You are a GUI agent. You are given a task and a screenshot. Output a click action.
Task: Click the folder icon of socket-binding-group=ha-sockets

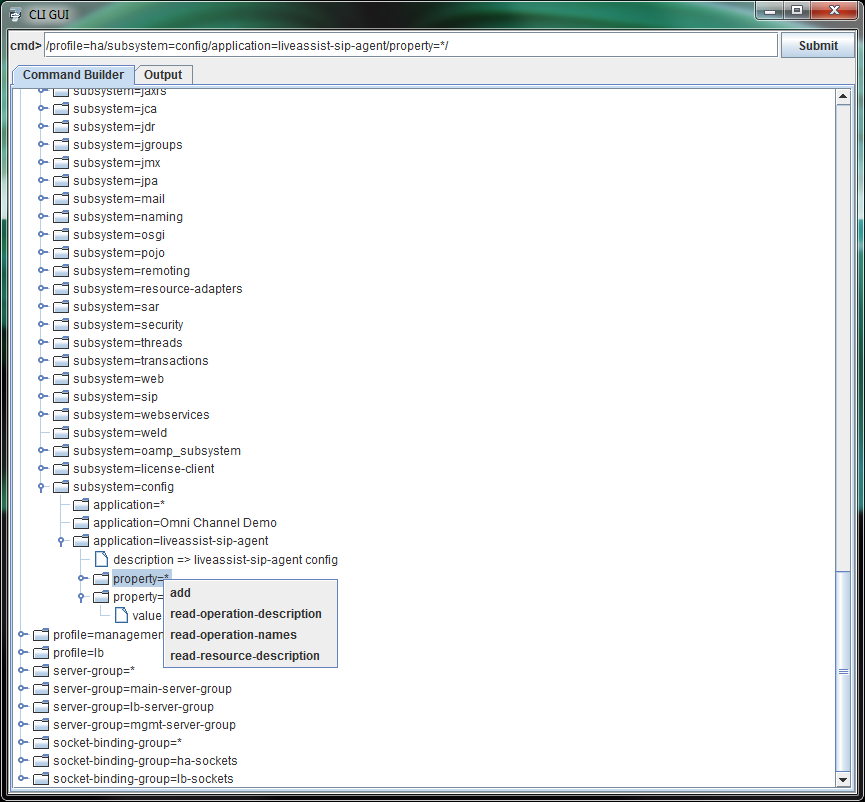(x=41, y=761)
